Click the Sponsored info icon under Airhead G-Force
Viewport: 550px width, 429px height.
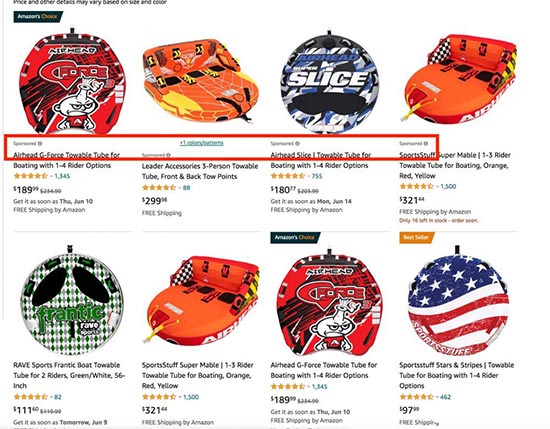pos(40,143)
